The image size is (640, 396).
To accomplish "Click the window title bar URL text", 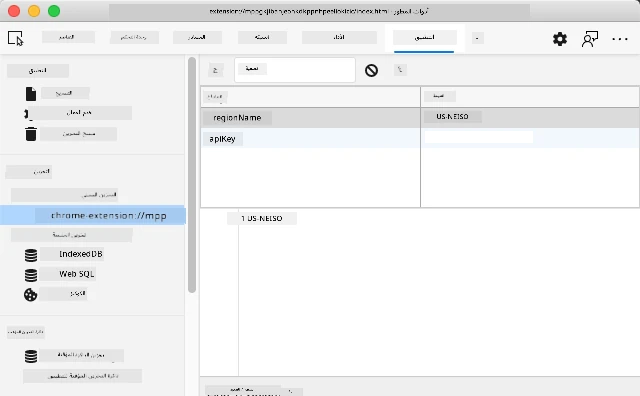I will coord(319,11).
